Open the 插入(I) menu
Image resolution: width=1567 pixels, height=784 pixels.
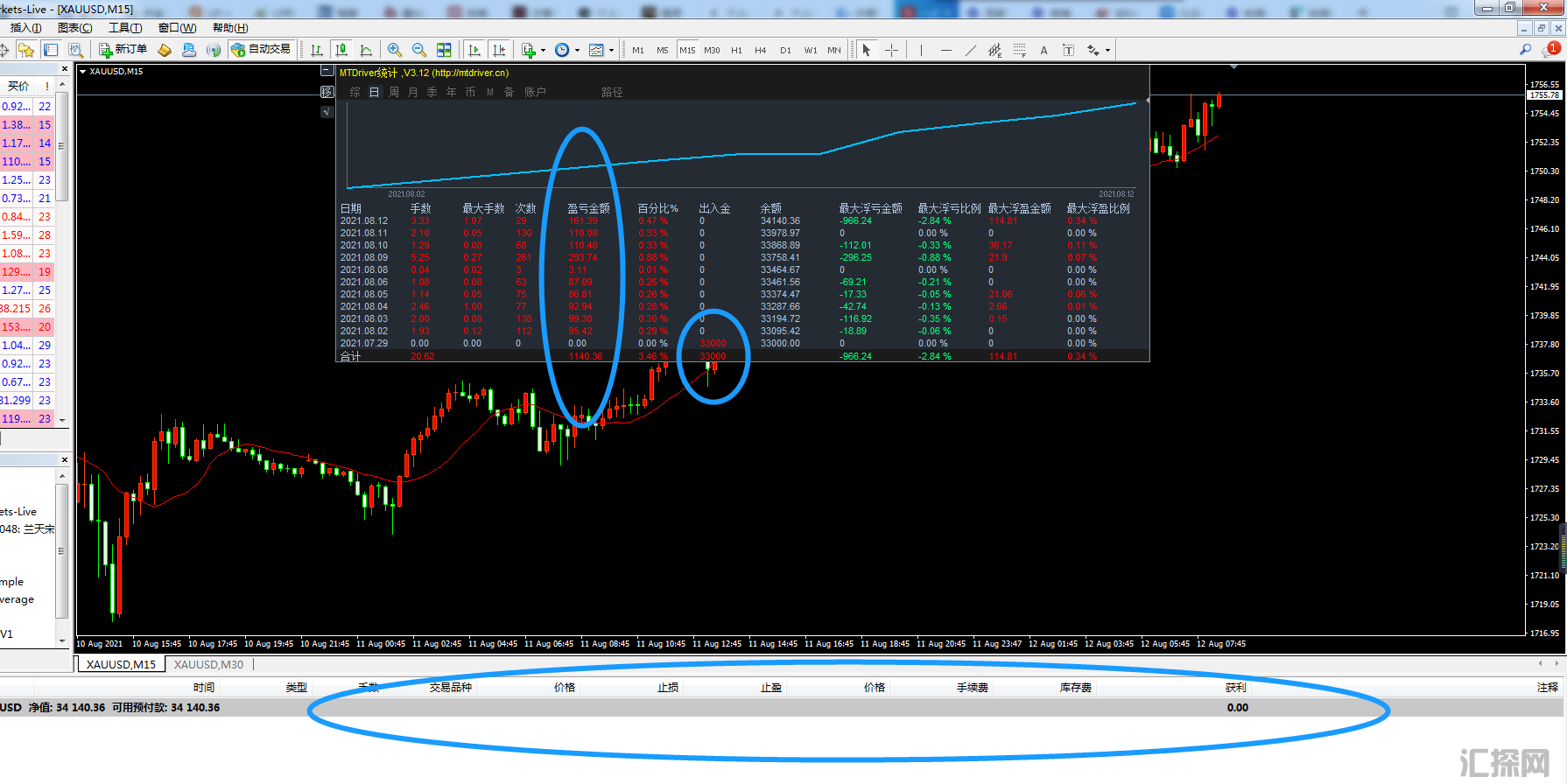tap(25, 28)
